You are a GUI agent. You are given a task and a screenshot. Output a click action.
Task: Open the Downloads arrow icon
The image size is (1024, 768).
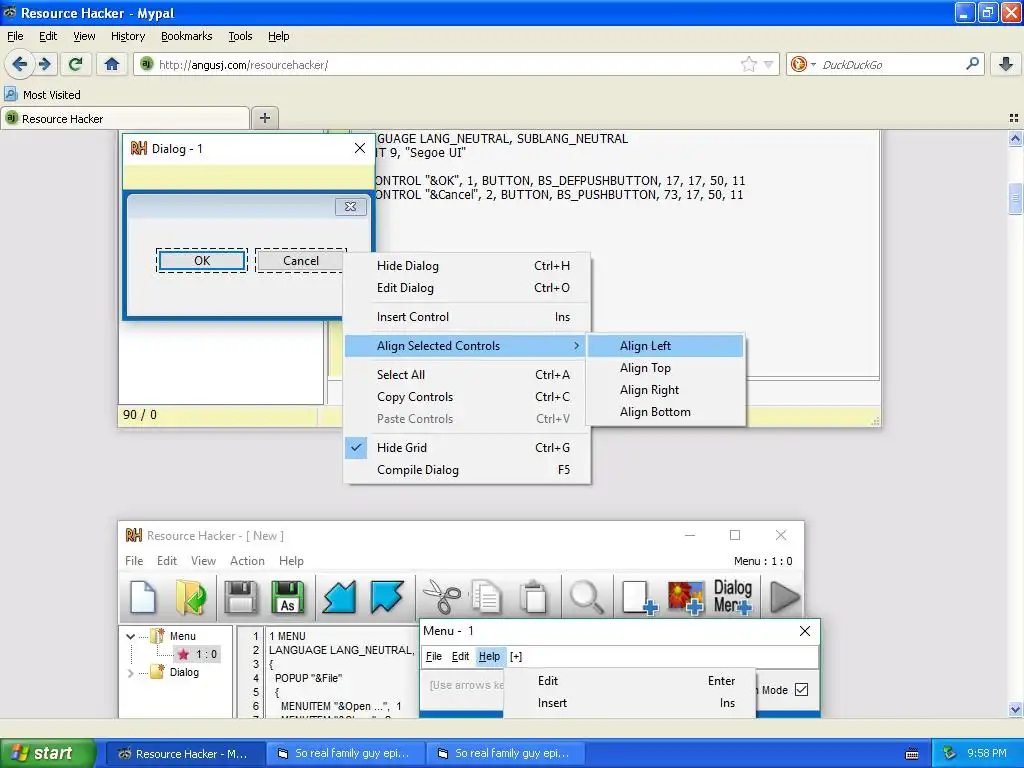[1006, 64]
